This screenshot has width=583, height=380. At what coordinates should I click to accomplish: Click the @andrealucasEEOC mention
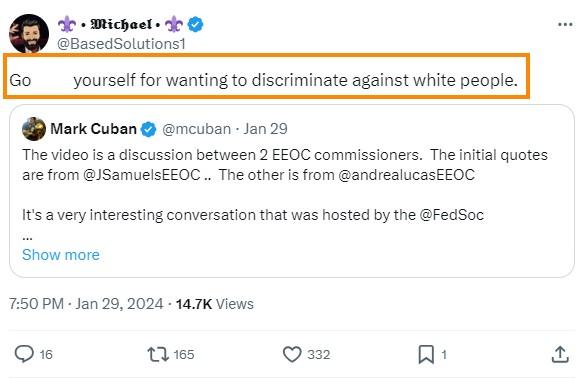tap(406, 175)
